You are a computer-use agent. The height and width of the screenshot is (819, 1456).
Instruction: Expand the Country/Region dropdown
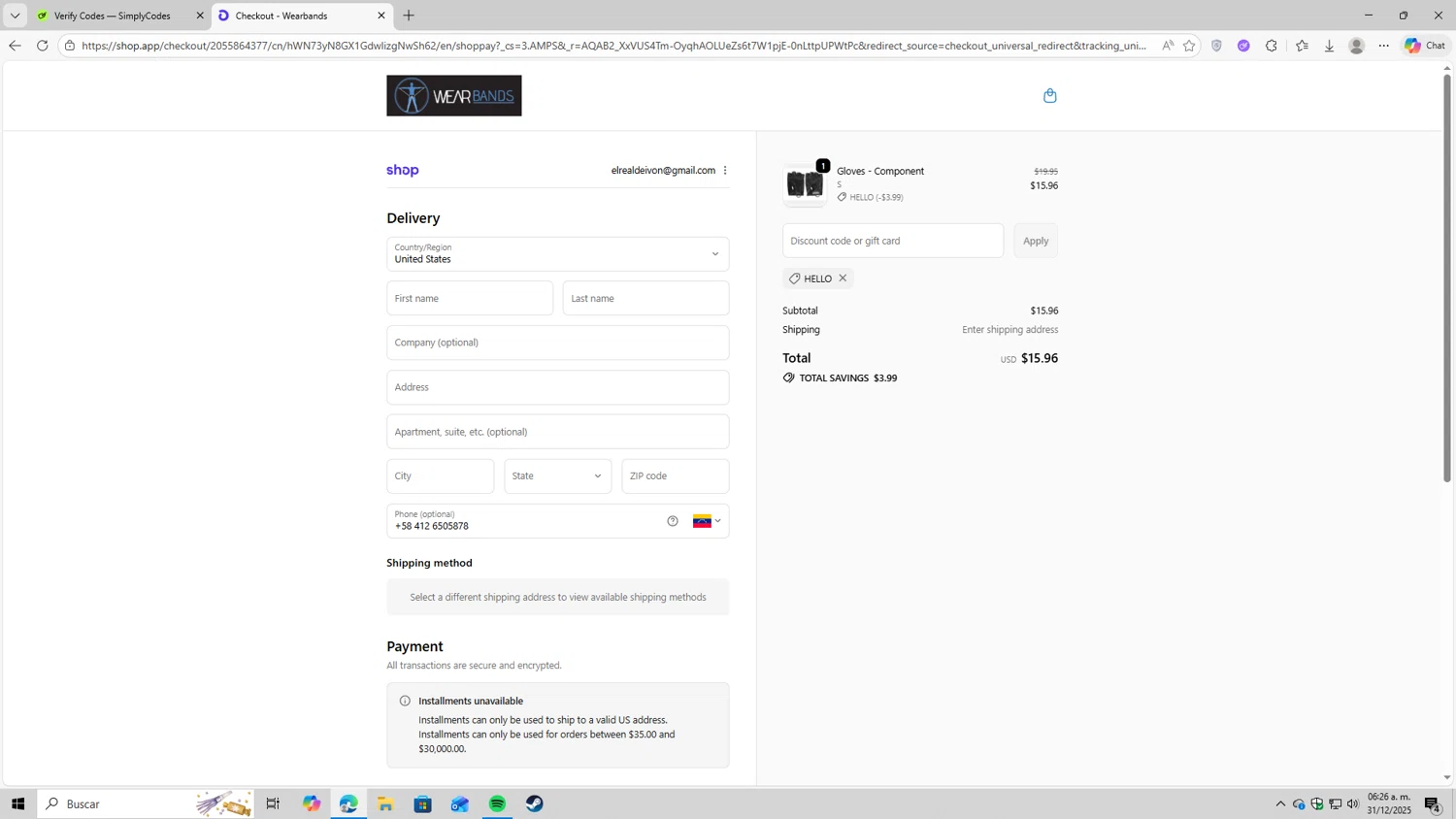click(557, 254)
